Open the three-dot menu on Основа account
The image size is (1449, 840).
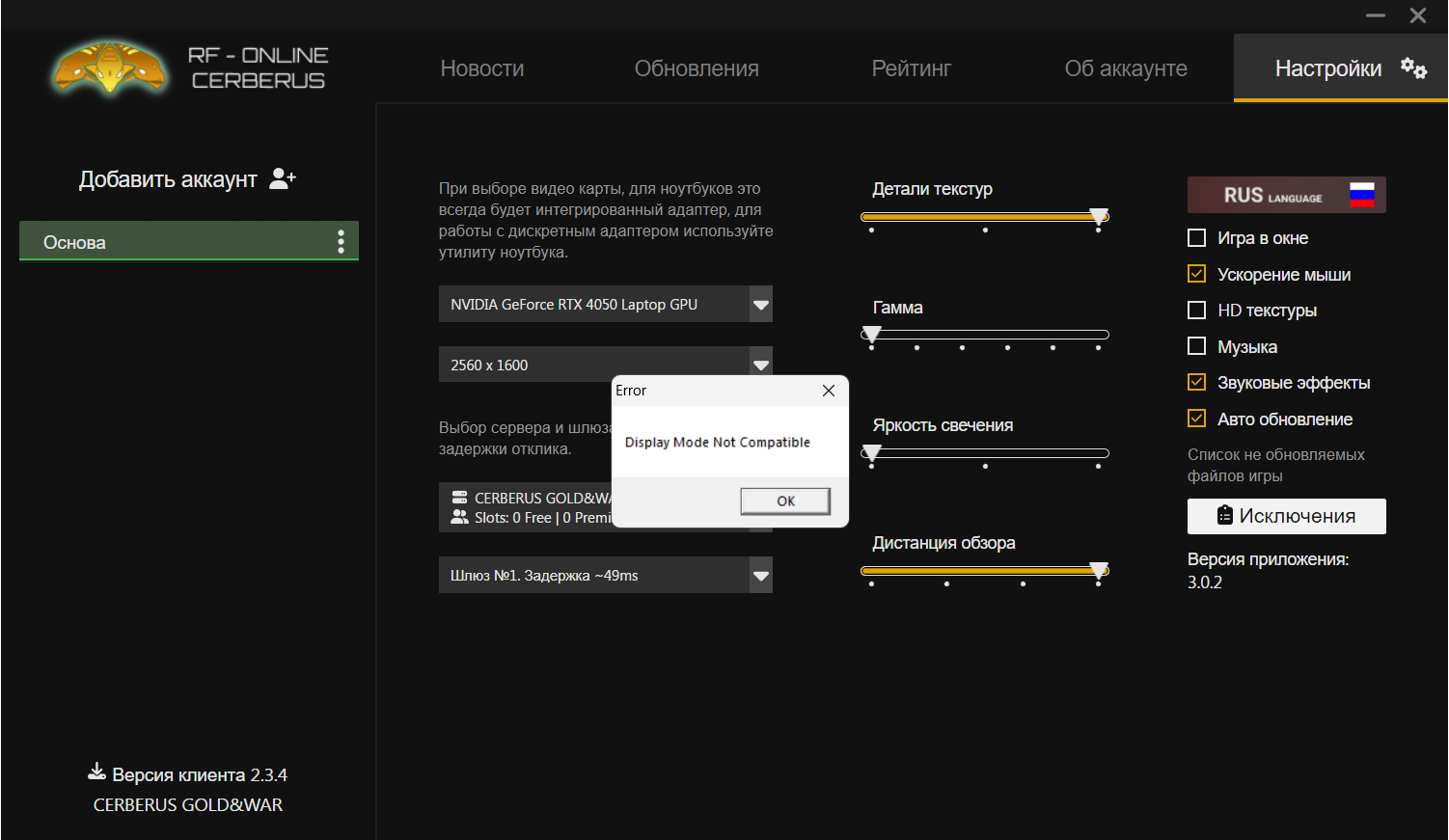(x=341, y=242)
